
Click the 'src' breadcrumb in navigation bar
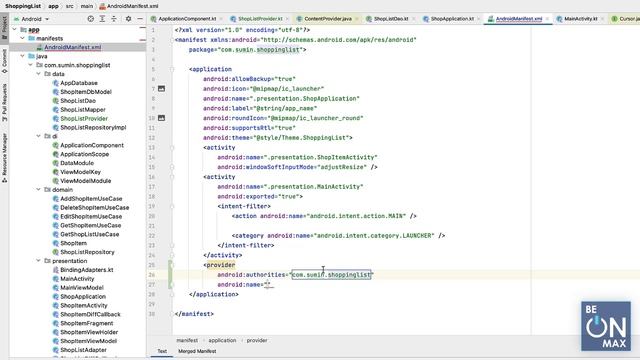(70, 6)
